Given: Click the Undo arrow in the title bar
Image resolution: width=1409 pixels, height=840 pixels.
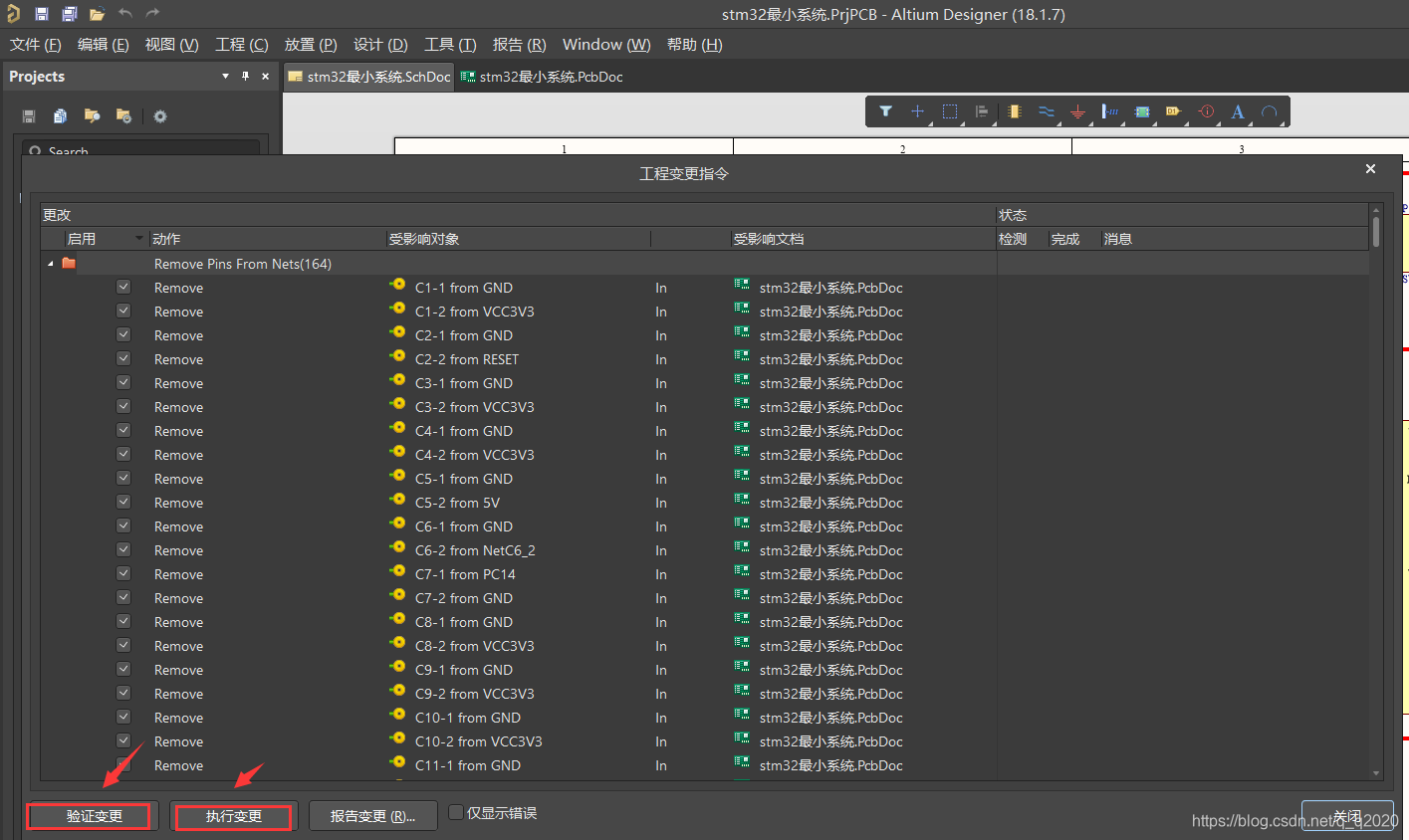Looking at the screenshot, I should 125,14.
